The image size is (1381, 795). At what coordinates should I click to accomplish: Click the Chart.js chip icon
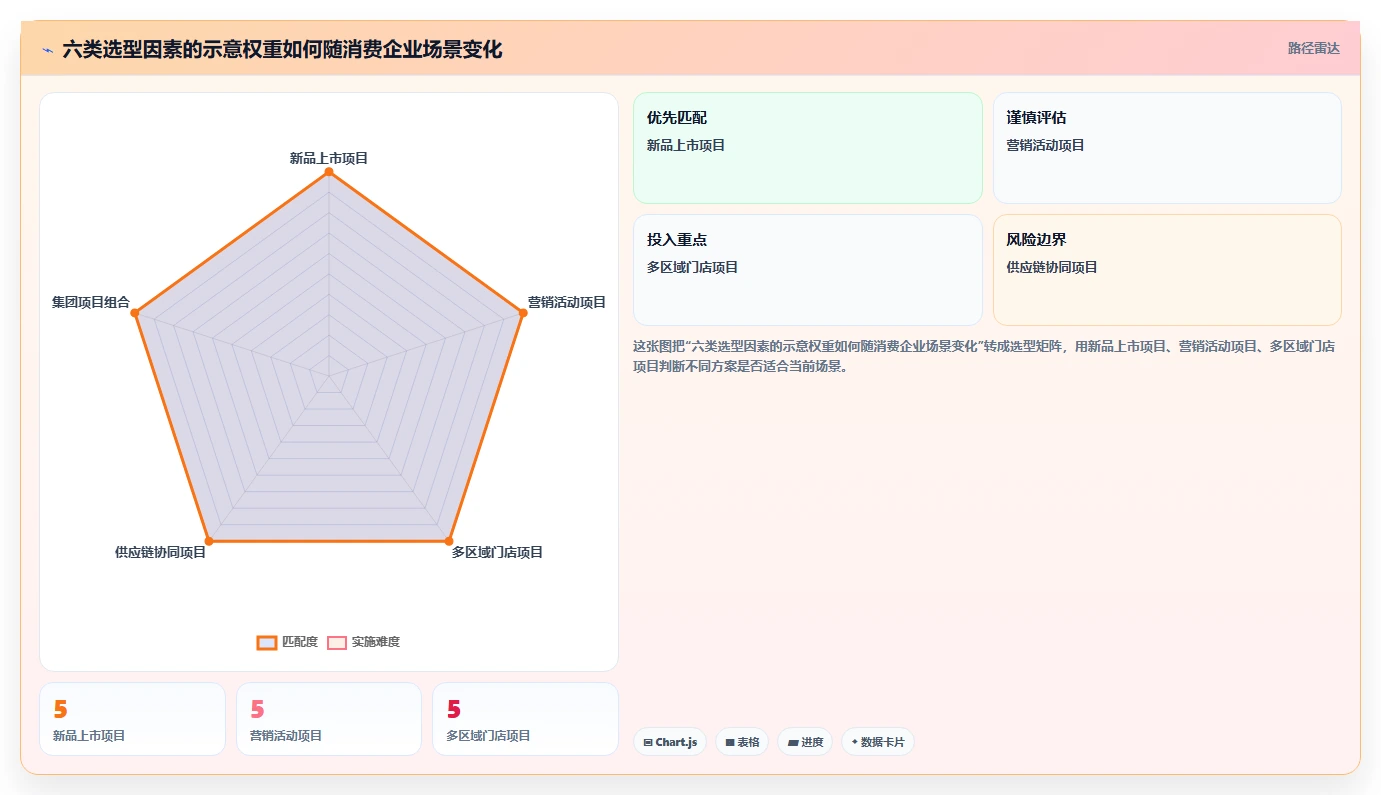click(648, 742)
